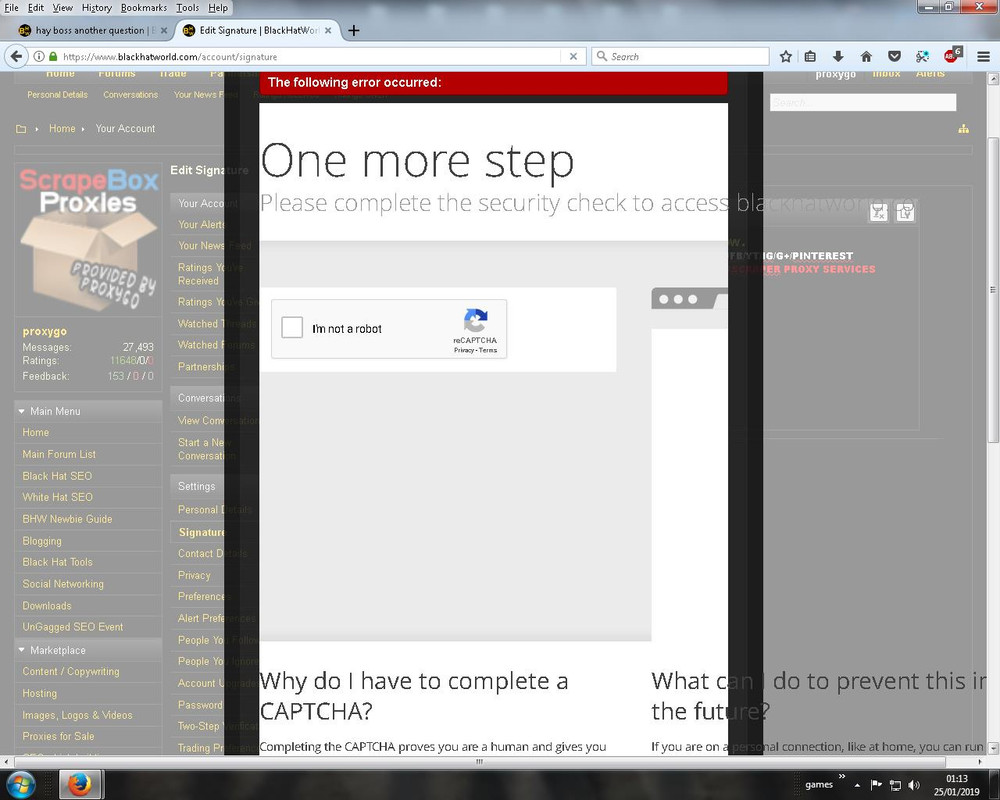Click the URL address field
Image resolution: width=1000 pixels, height=800 pixels.
311,56
